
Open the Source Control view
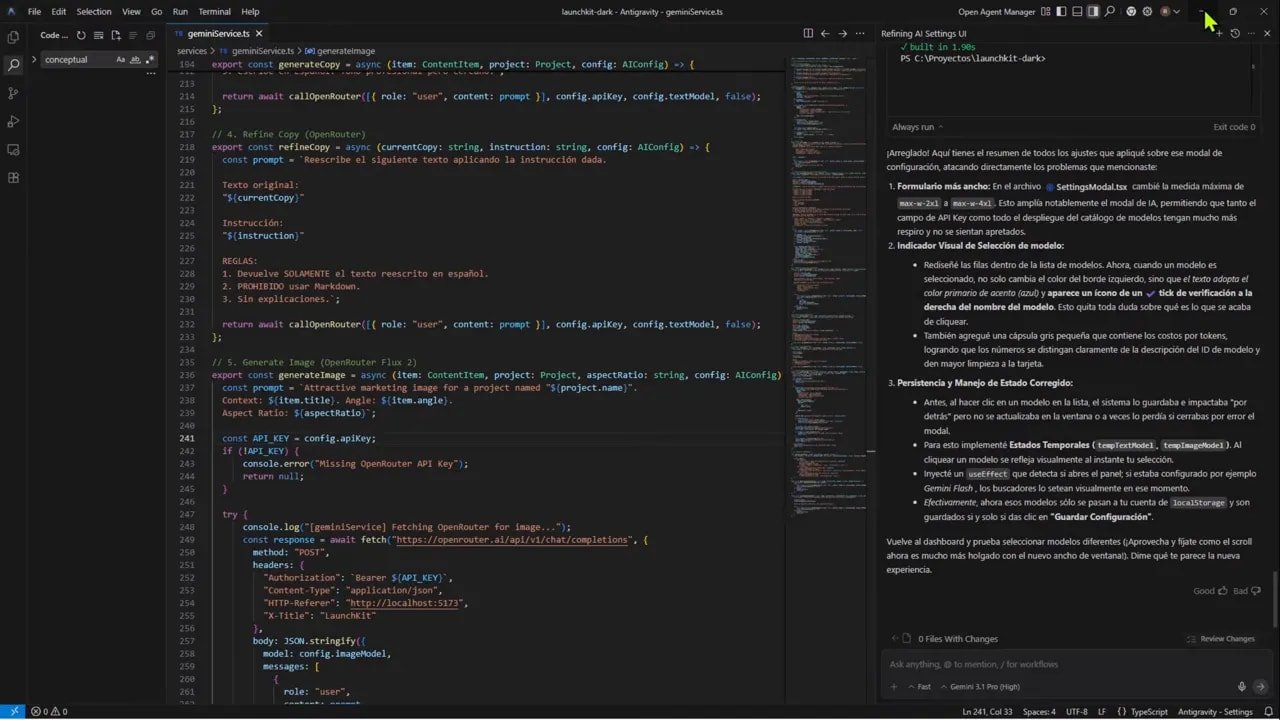click(13, 91)
